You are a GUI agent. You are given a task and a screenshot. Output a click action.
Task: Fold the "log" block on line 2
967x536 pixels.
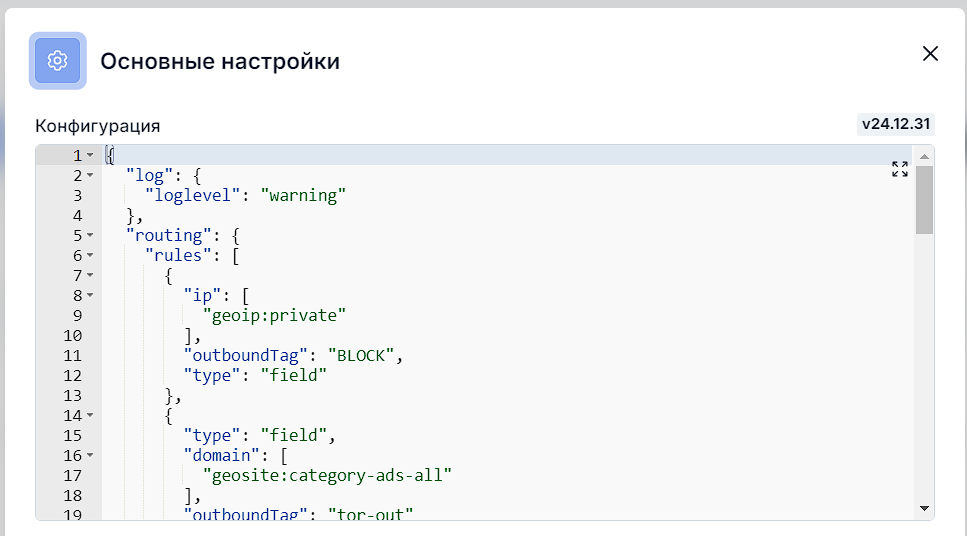point(90,175)
